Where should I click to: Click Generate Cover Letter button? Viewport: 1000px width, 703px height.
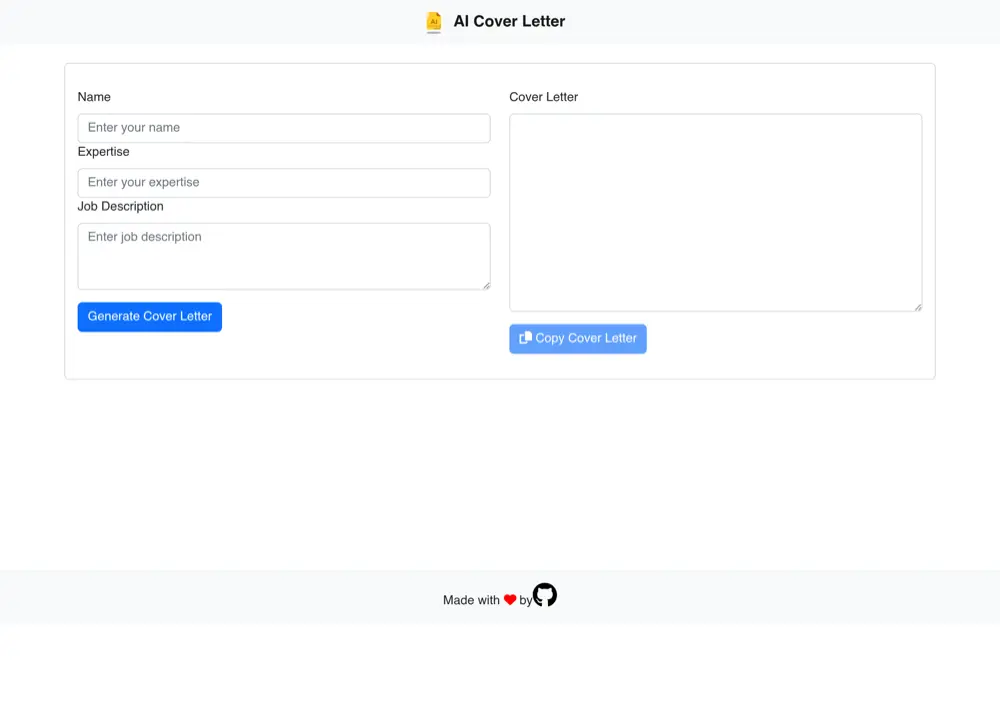150,317
